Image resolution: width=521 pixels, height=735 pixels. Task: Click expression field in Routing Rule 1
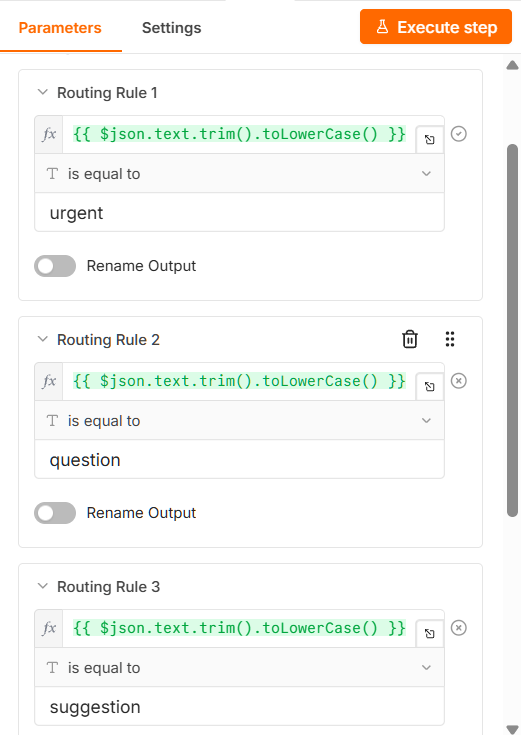[x=239, y=135]
